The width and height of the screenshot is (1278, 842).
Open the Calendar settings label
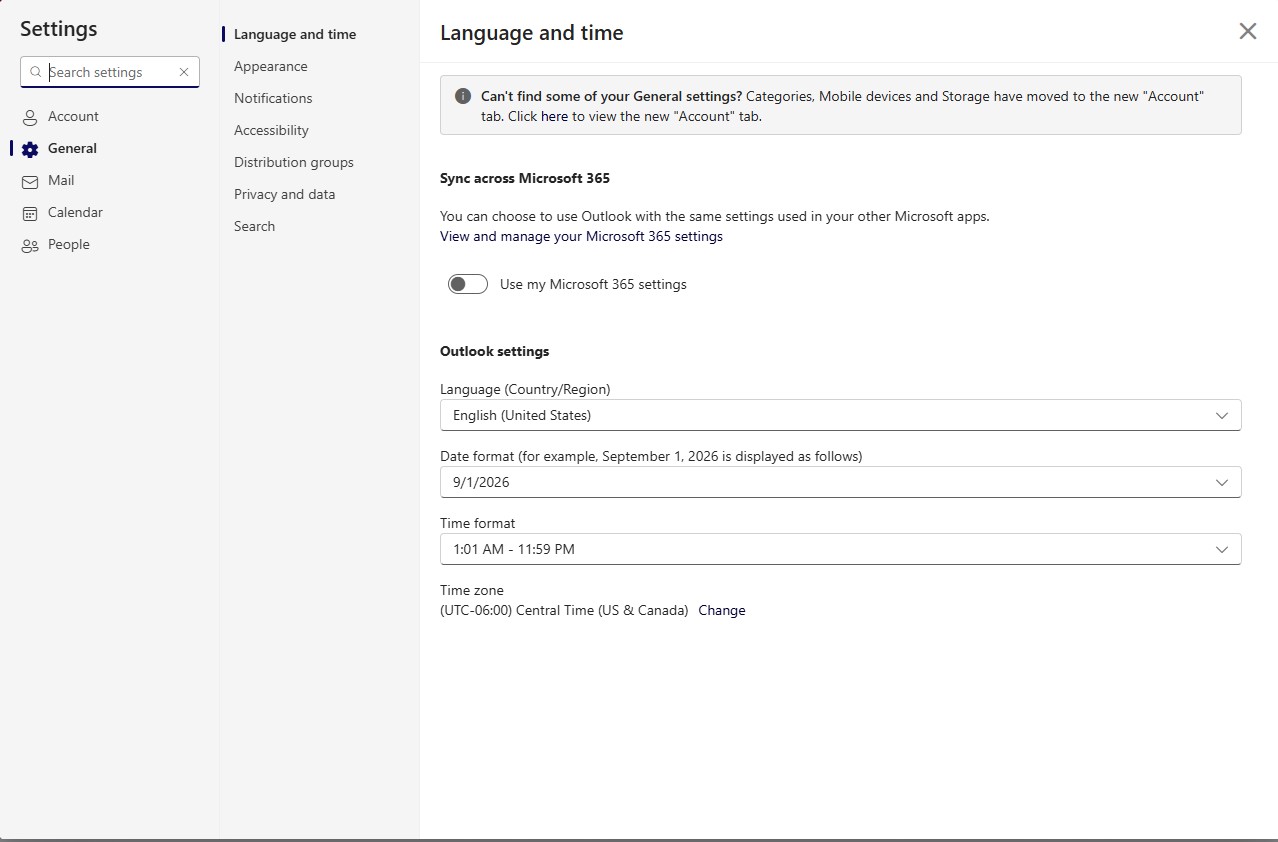coord(75,212)
